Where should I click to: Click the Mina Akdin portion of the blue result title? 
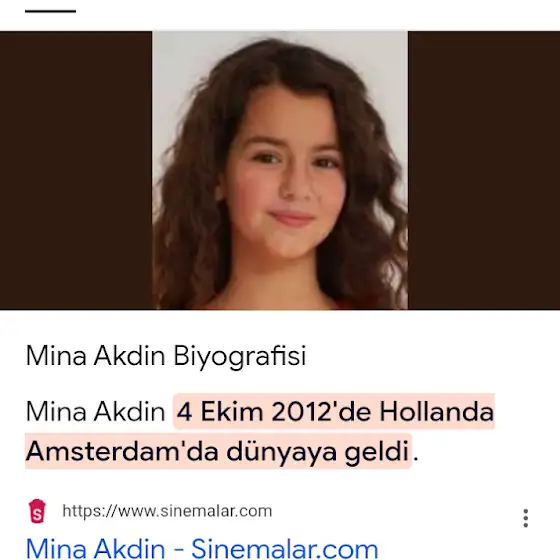coord(95,548)
